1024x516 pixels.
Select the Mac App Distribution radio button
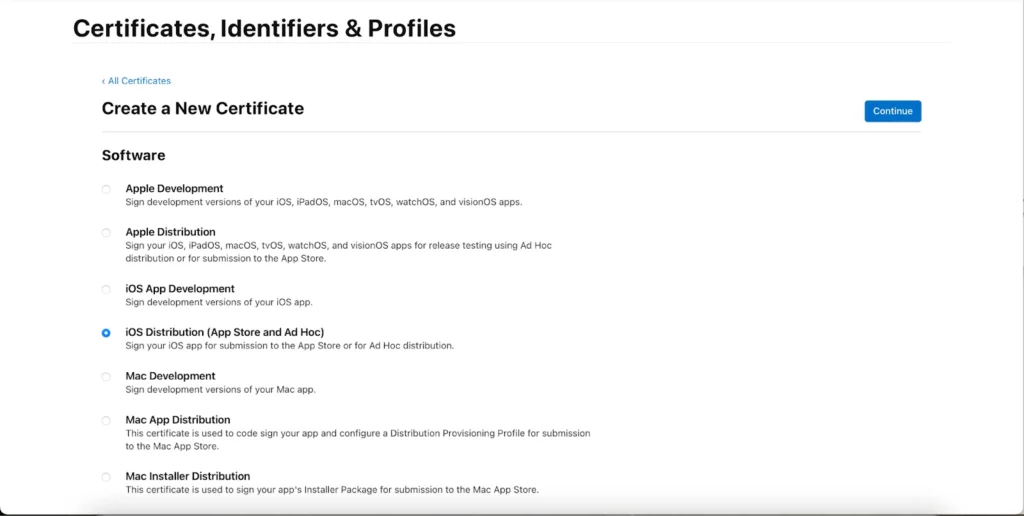point(106,421)
